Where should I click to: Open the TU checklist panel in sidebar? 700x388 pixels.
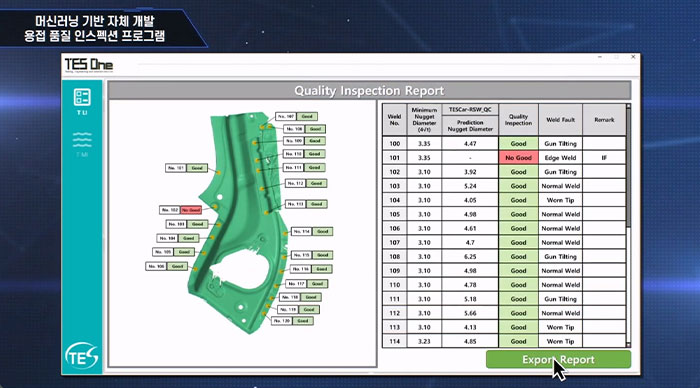point(82,101)
